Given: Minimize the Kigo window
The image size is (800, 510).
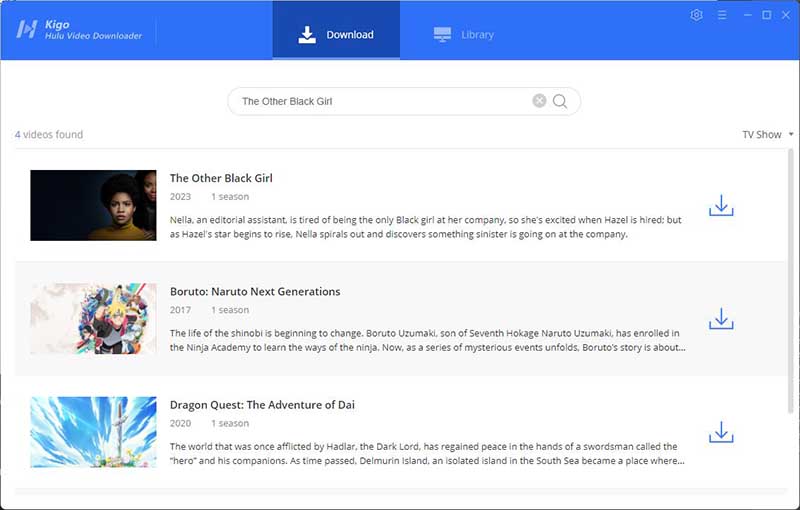Looking at the screenshot, I should [747, 15].
